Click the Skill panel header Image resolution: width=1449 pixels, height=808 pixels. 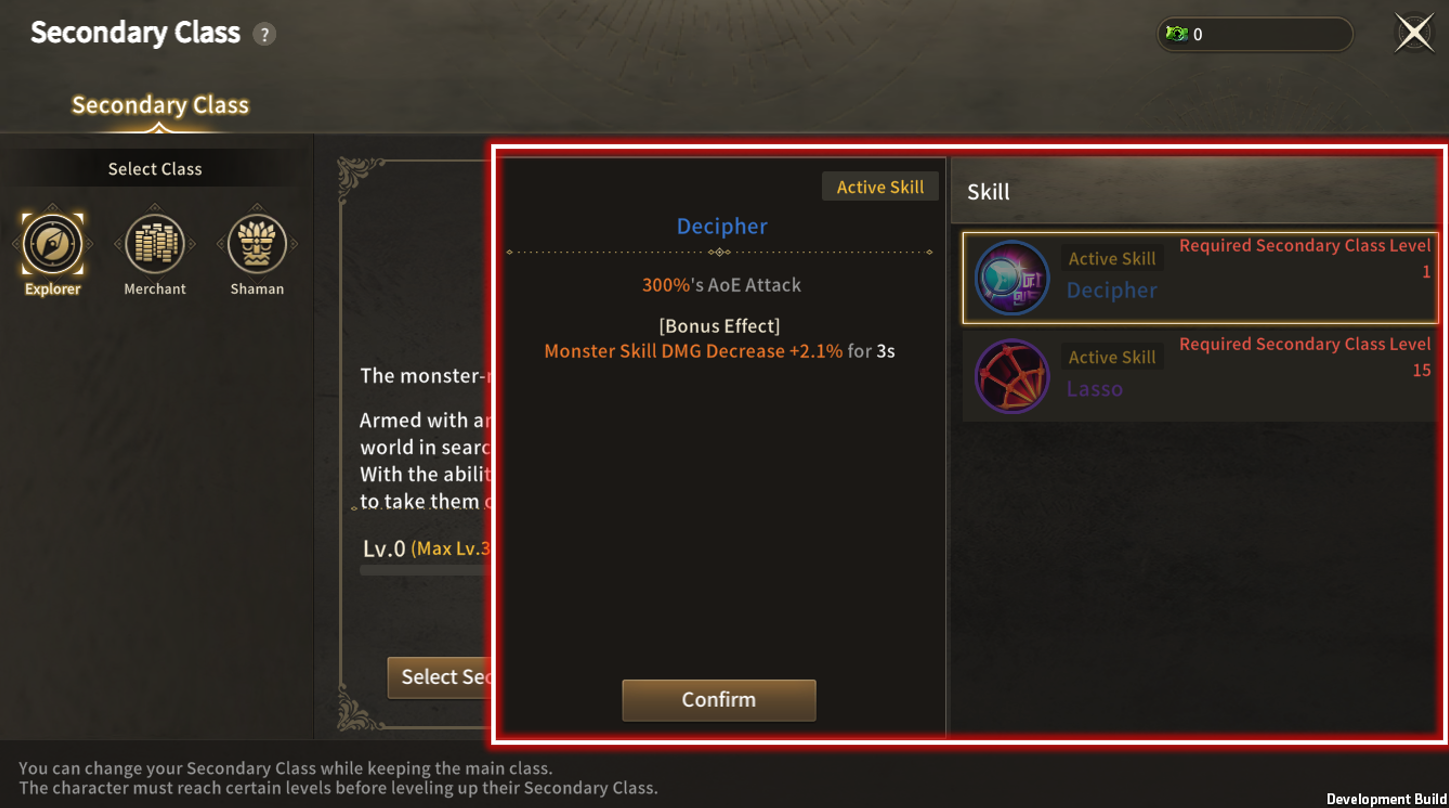1198,191
